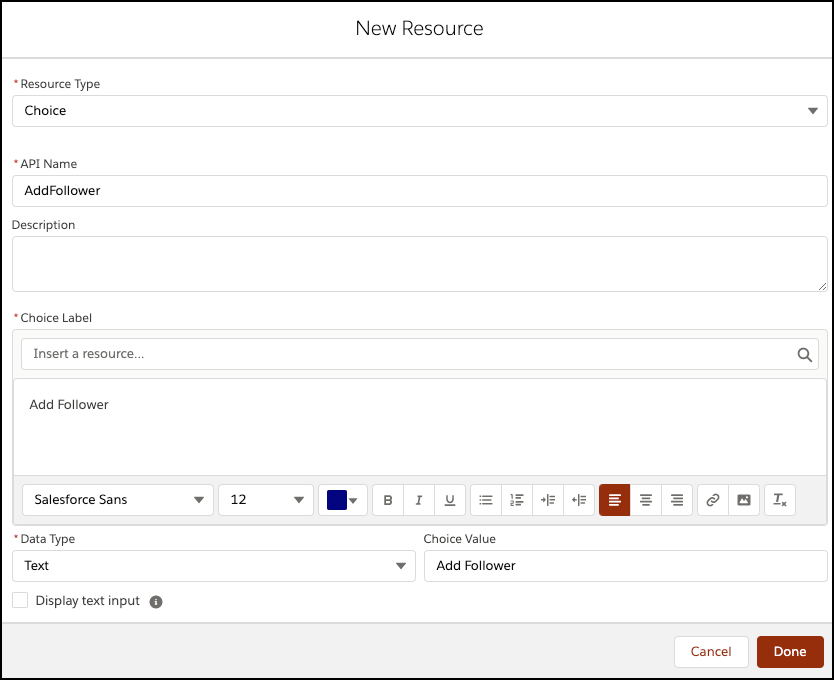Create a numbered list

517,500
